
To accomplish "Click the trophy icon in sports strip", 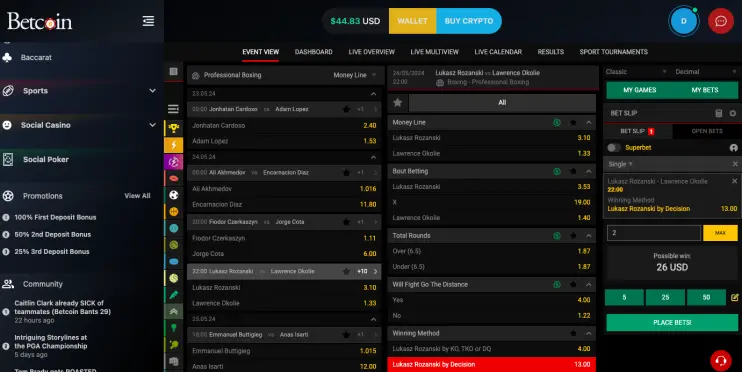I will point(174,128).
